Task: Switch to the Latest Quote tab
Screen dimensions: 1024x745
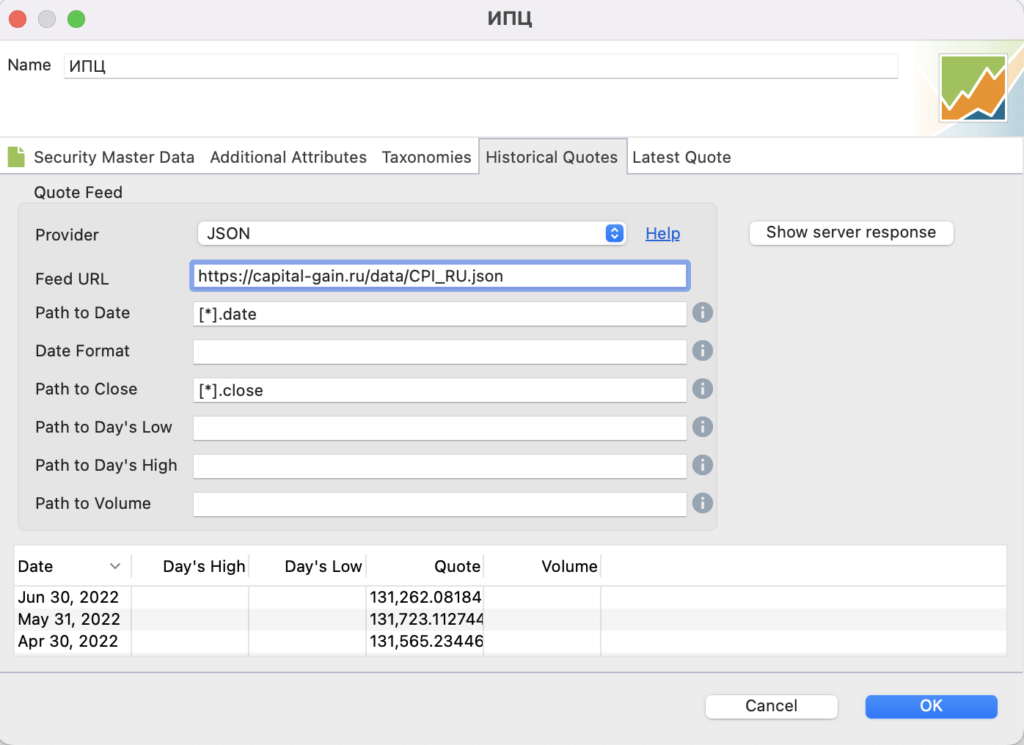Action: coord(681,157)
